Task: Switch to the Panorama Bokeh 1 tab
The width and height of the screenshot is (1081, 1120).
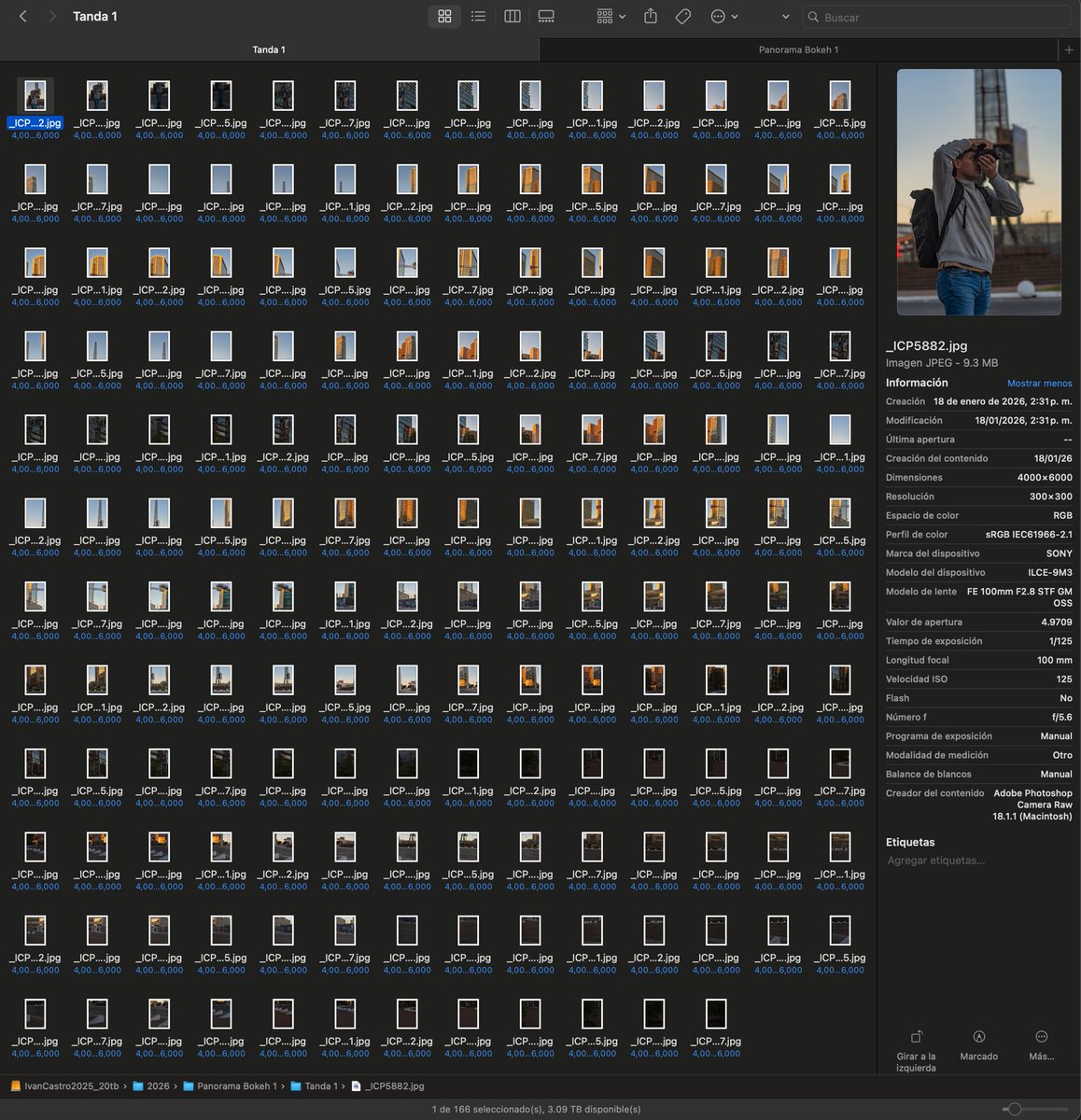Action: click(798, 49)
